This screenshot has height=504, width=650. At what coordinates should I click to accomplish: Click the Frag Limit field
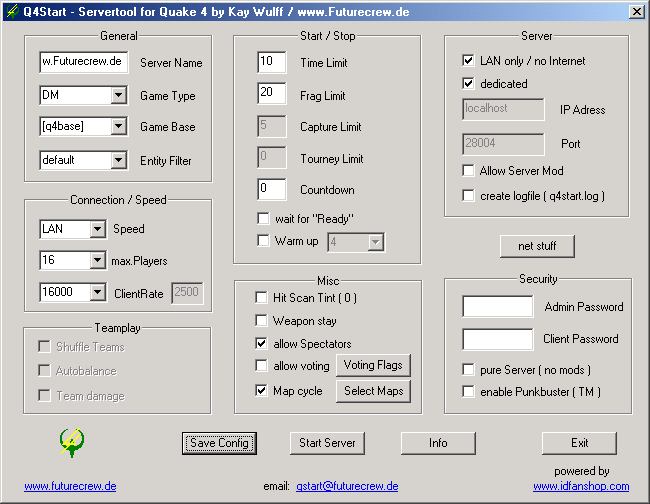click(272, 93)
